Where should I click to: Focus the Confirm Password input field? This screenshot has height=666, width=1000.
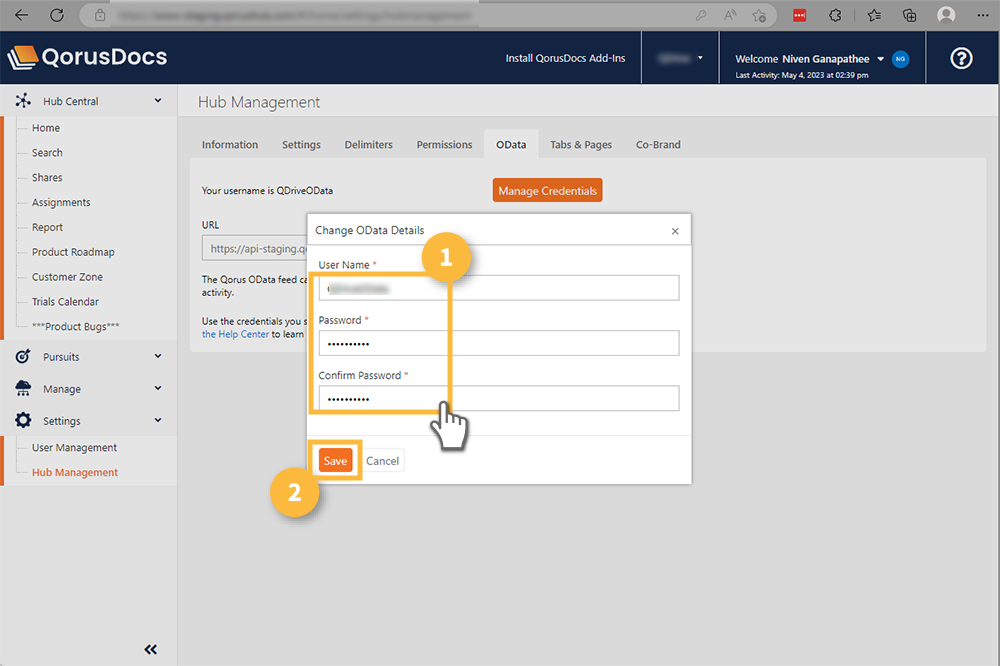point(499,399)
